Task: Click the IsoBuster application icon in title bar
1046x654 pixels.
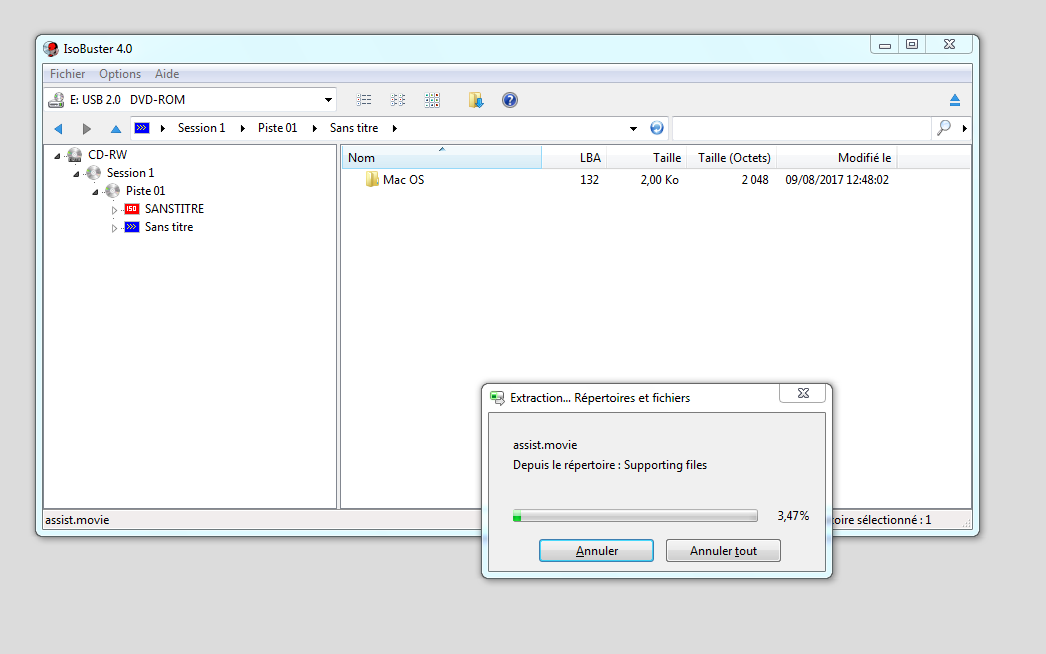Action: pyautogui.click(x=51, y=49)
